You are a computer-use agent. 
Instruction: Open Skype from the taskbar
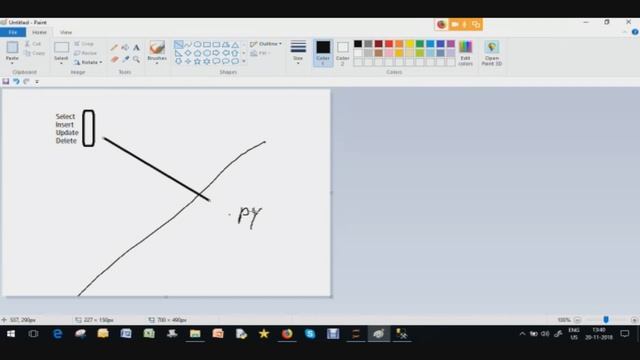pos(310,334)
